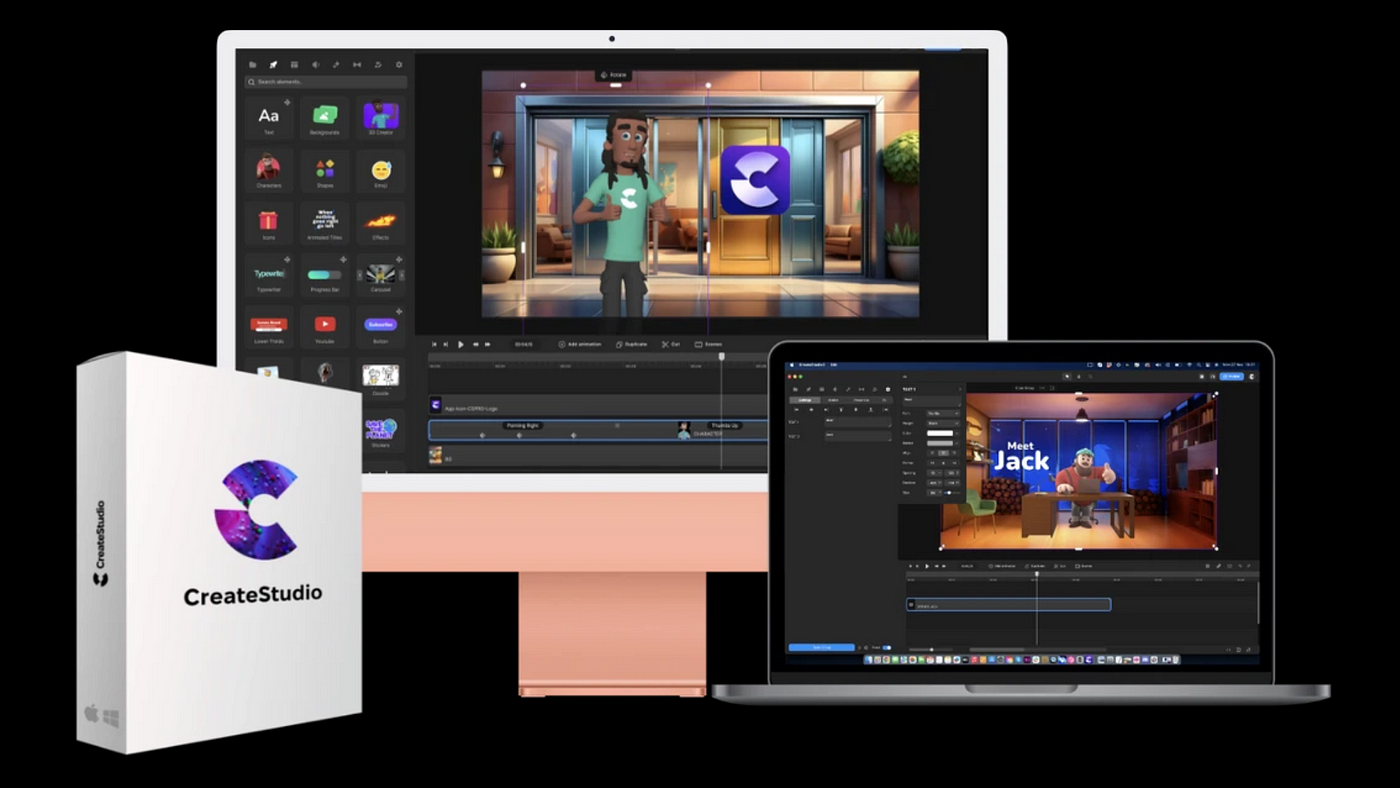Open the folder icon in iMac toolbar
Screen dimensions: 1400x788
[252, 65]
